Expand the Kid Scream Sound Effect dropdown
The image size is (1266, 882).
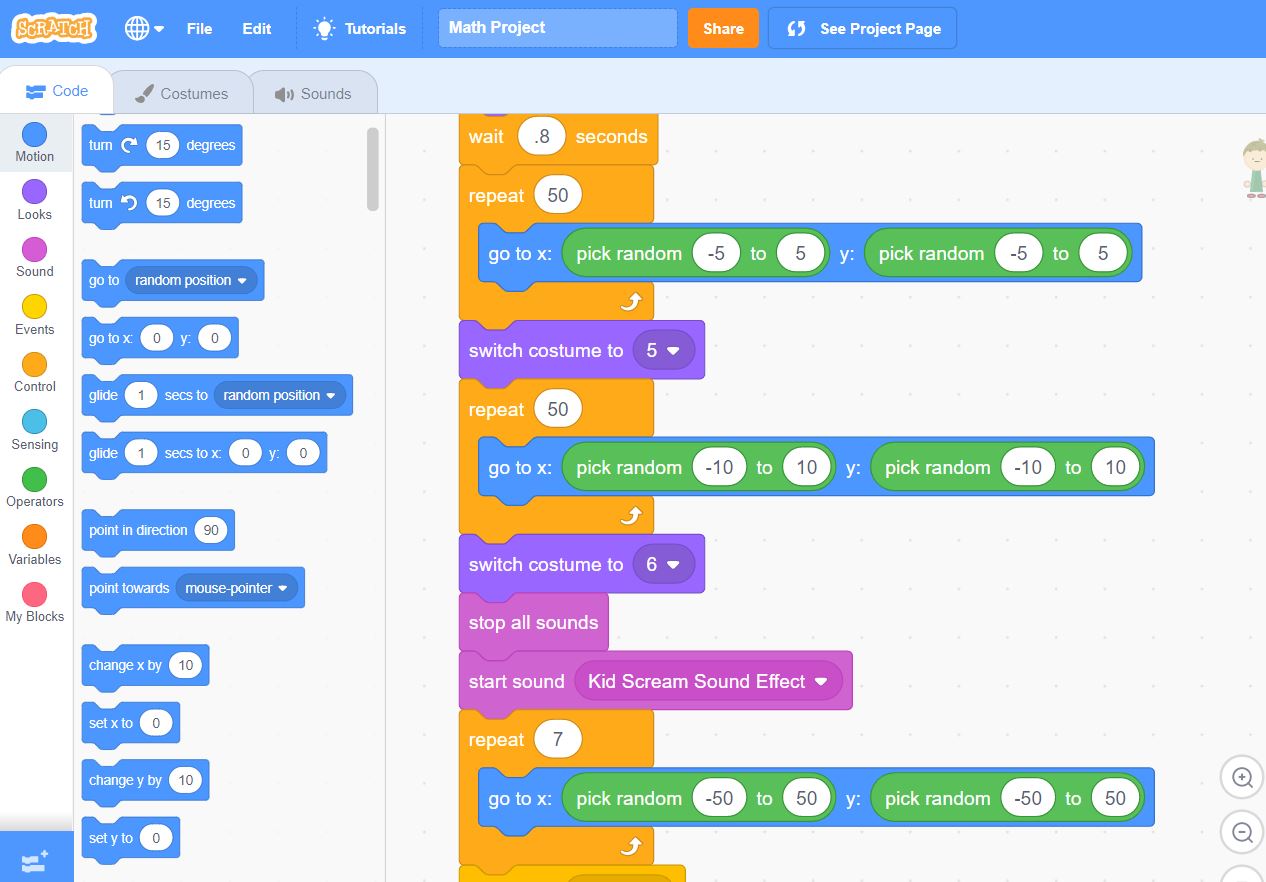(x=821, y=682)
